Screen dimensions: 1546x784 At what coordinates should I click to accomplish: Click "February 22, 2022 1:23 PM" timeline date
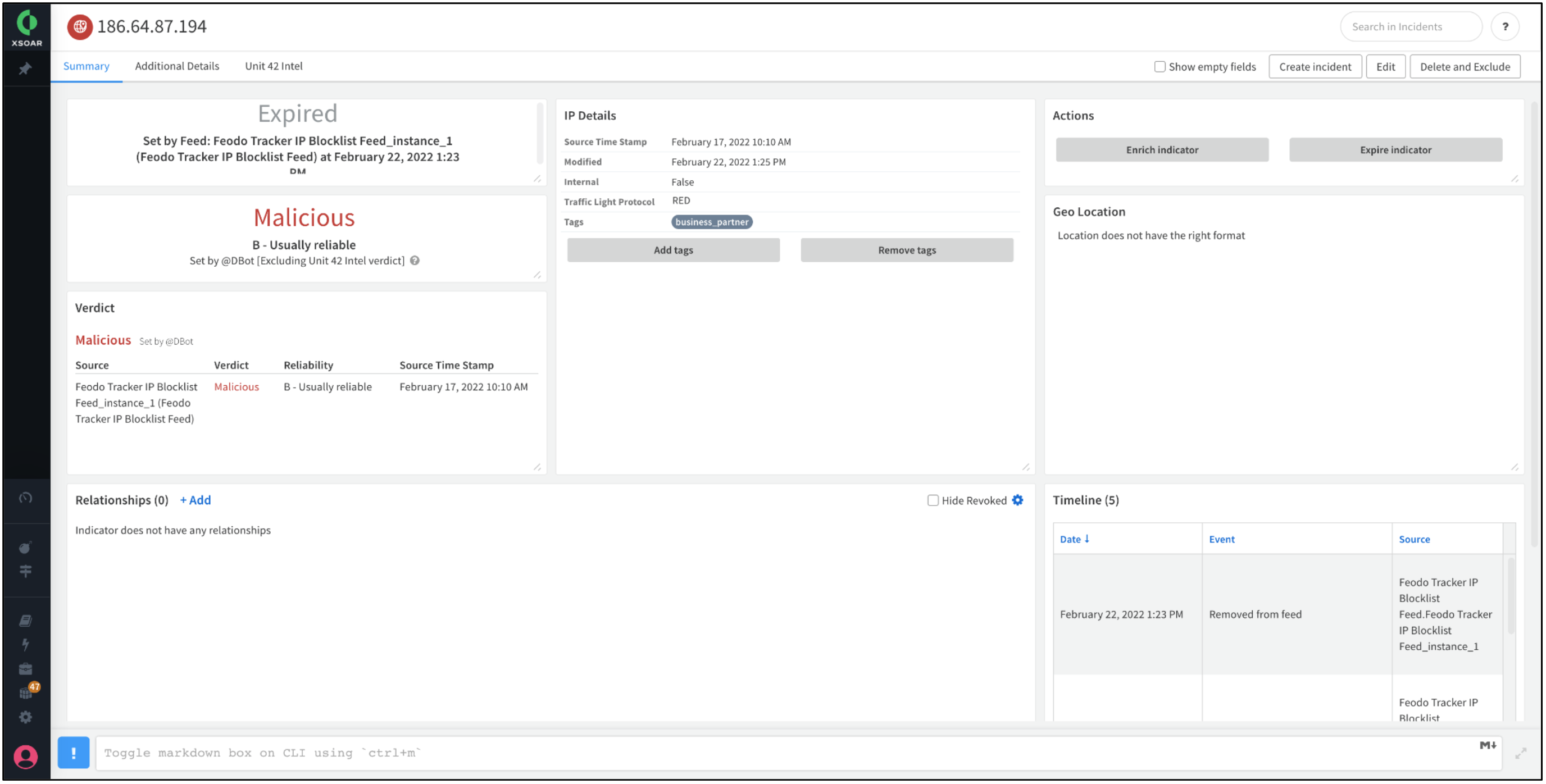click(1122, 615)
